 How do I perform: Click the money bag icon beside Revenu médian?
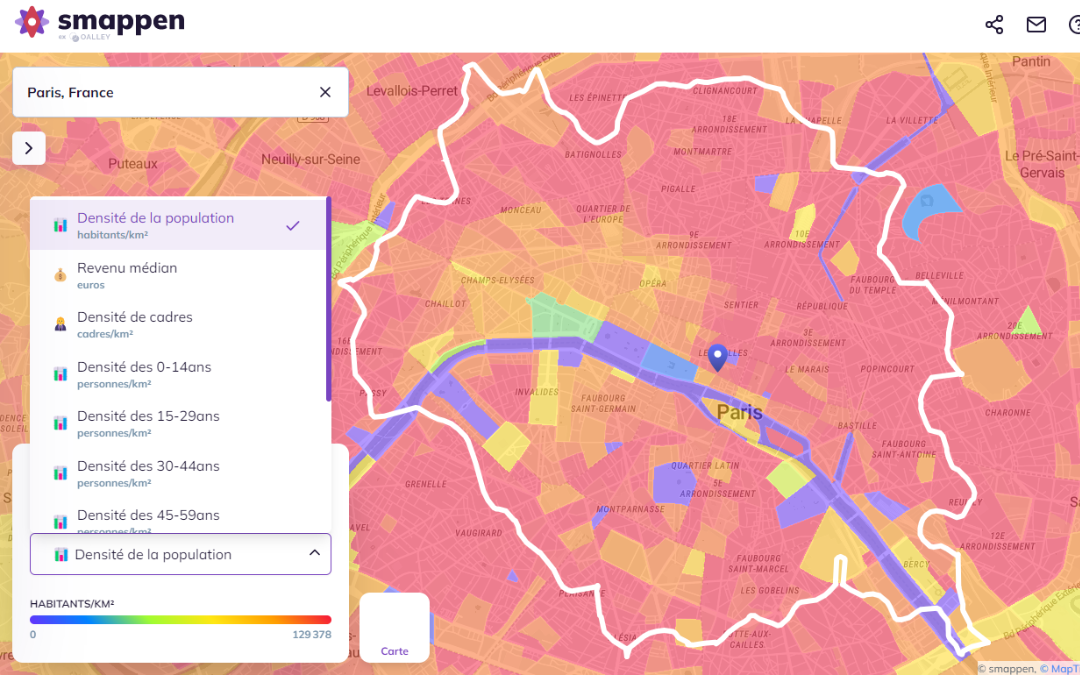click(x=60, y=275)
